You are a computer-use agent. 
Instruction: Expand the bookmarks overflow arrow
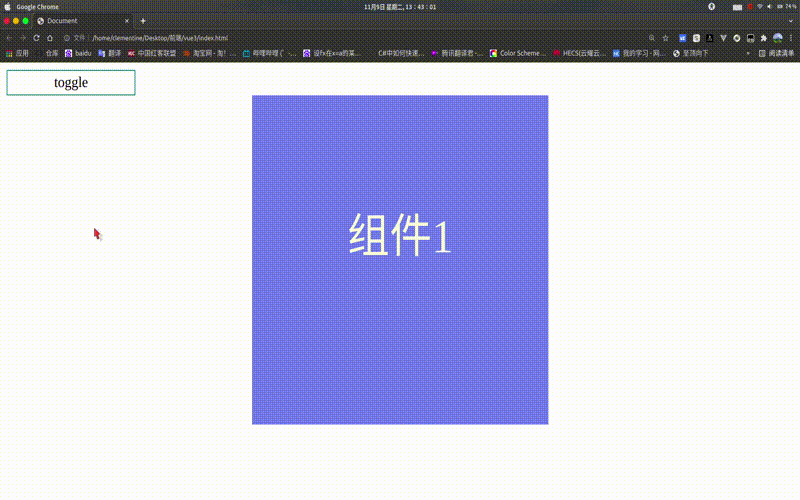(748, 53)
